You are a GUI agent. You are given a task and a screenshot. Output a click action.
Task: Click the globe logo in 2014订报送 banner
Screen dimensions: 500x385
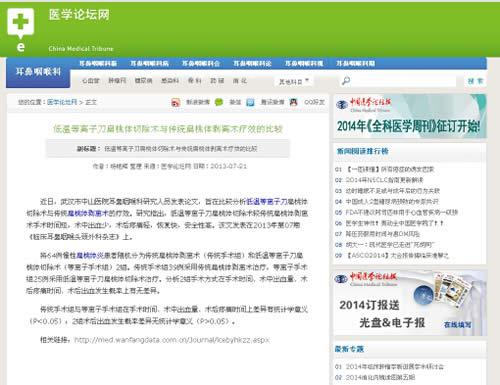[341, 279]
